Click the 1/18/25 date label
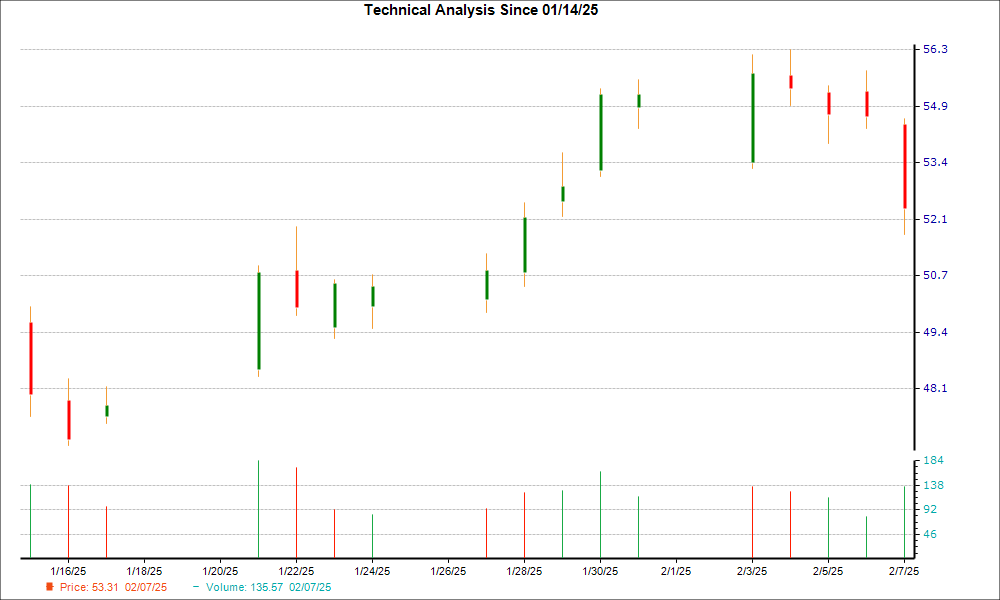Viewport: 1000px width, 600px height. (144, 571)
